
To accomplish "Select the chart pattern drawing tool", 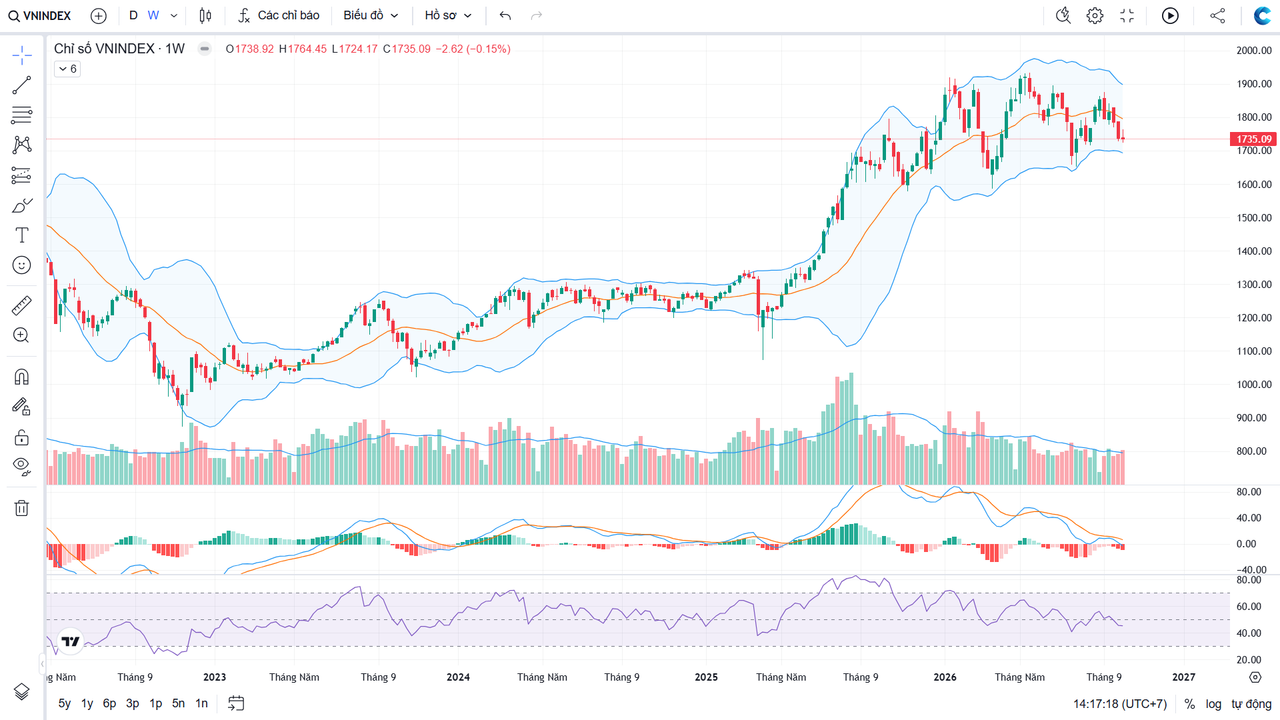I will [22, 145].
